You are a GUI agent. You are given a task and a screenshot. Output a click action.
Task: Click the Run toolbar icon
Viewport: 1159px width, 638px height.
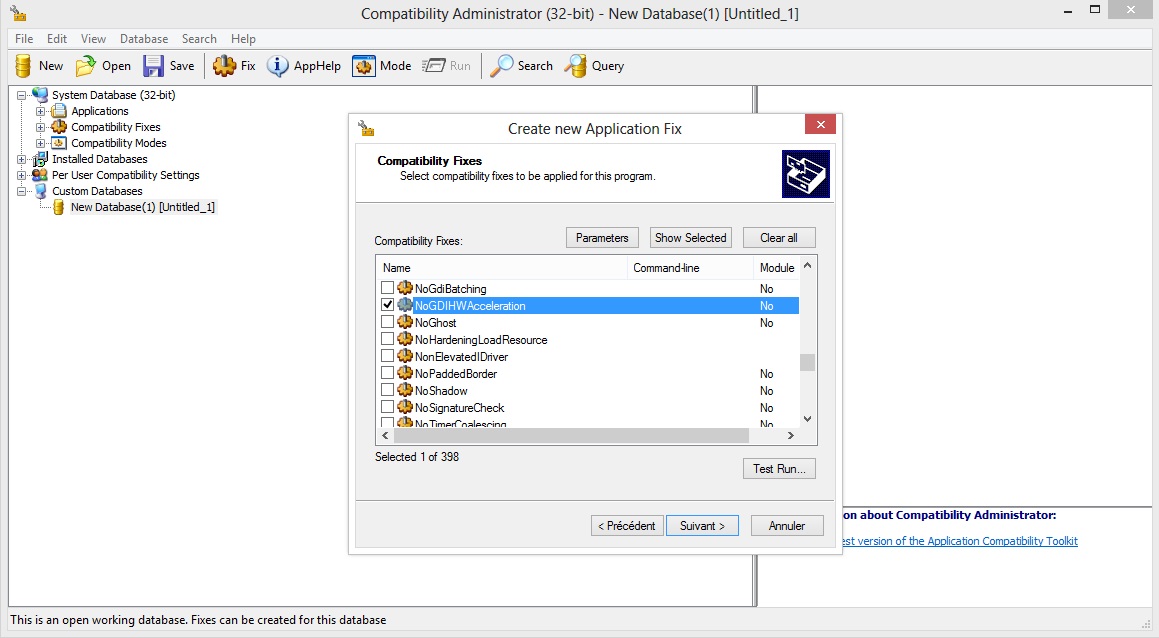coord(433,66)
